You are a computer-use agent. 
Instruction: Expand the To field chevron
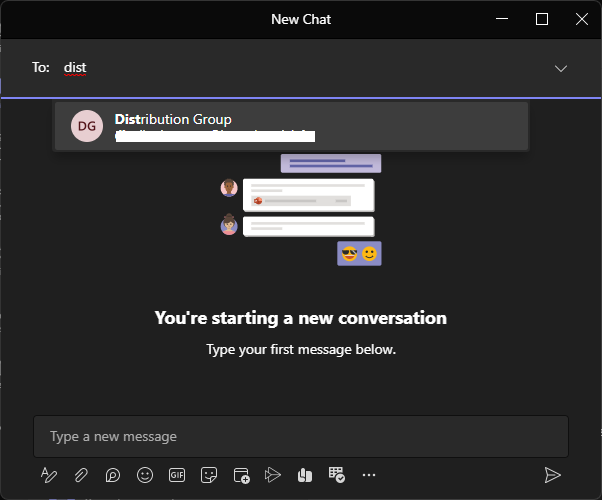561,68
